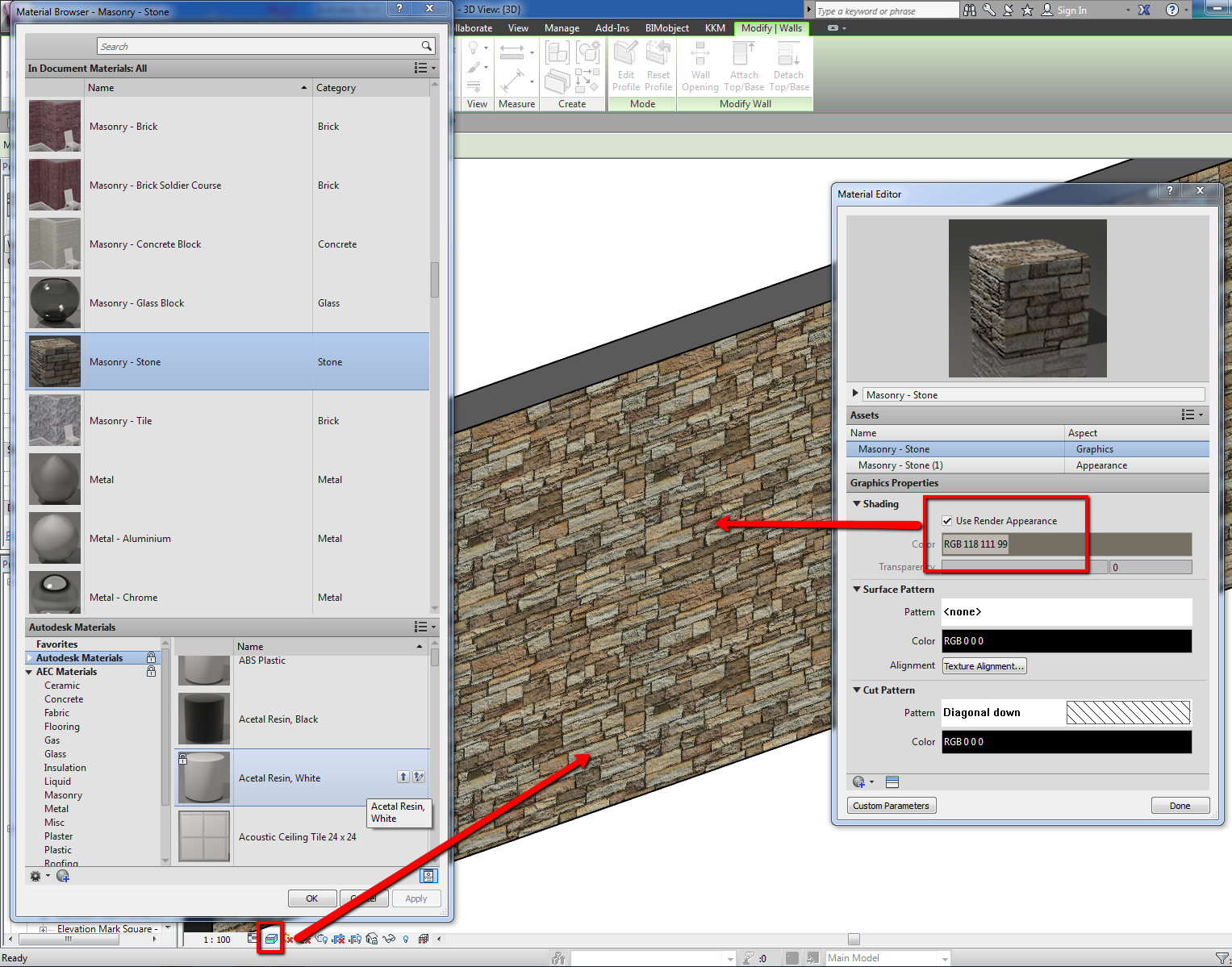Click the add asset icon in Material Editor
The height and width of the screenshot is (967, 1232).
tap(860, 782)
